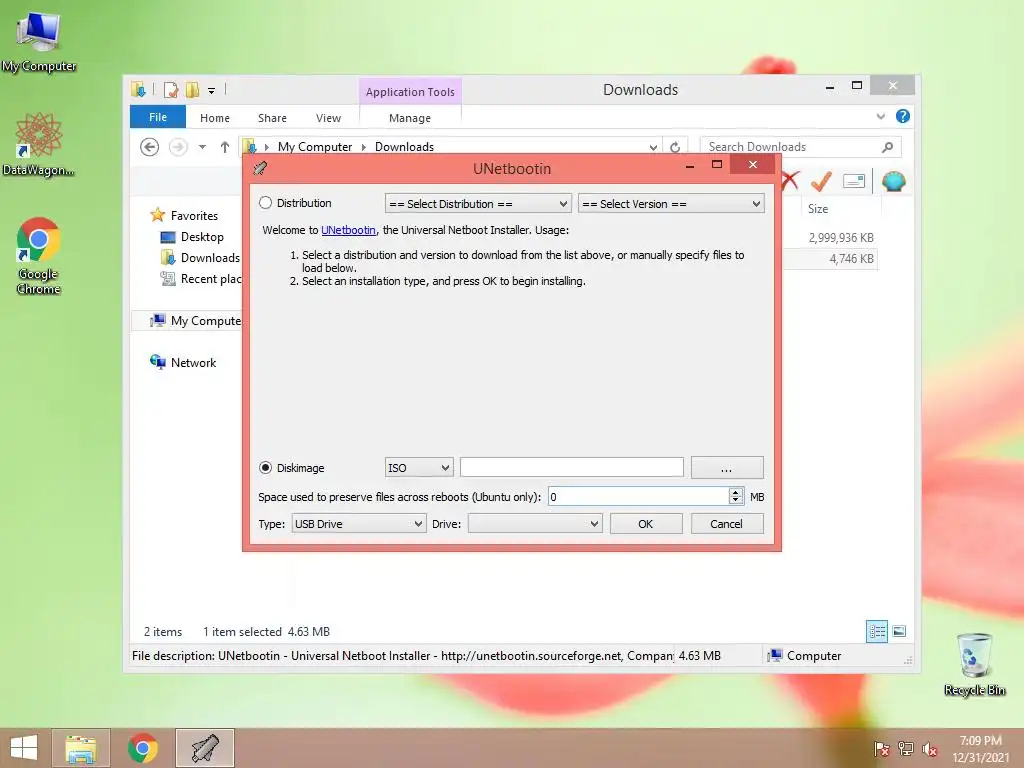Open the Action Center flag tray icon
Image resolution: width=1024 pixels, height=768 pixels.
coord(882,748)
